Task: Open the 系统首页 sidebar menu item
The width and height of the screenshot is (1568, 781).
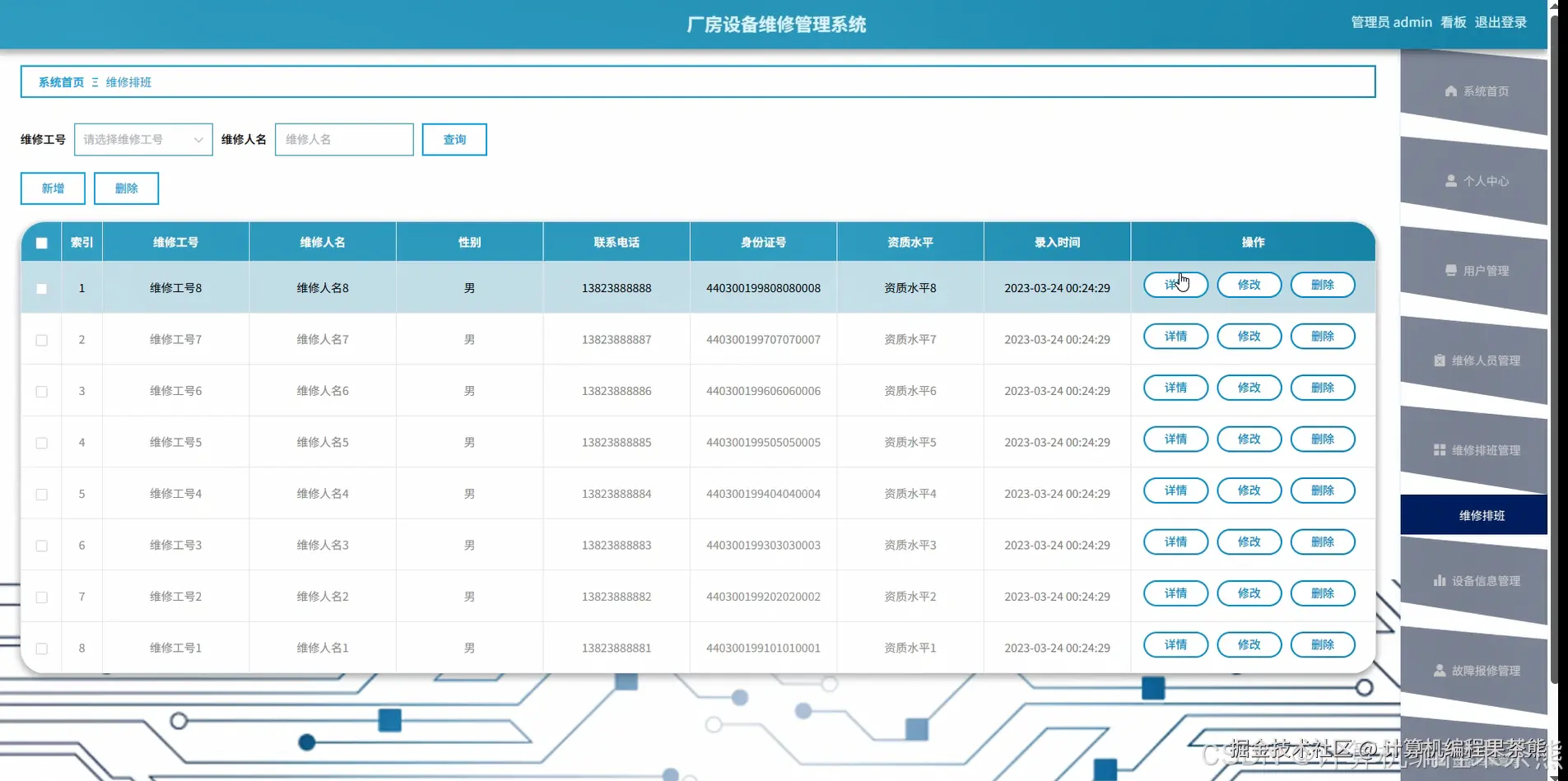Action: pos(1474,91)
